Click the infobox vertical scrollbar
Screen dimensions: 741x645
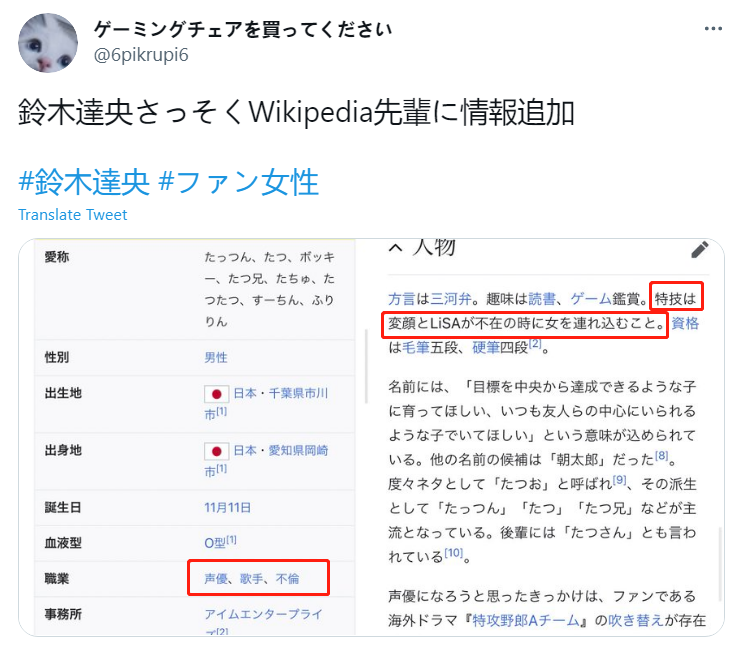[x=366, y=366]
